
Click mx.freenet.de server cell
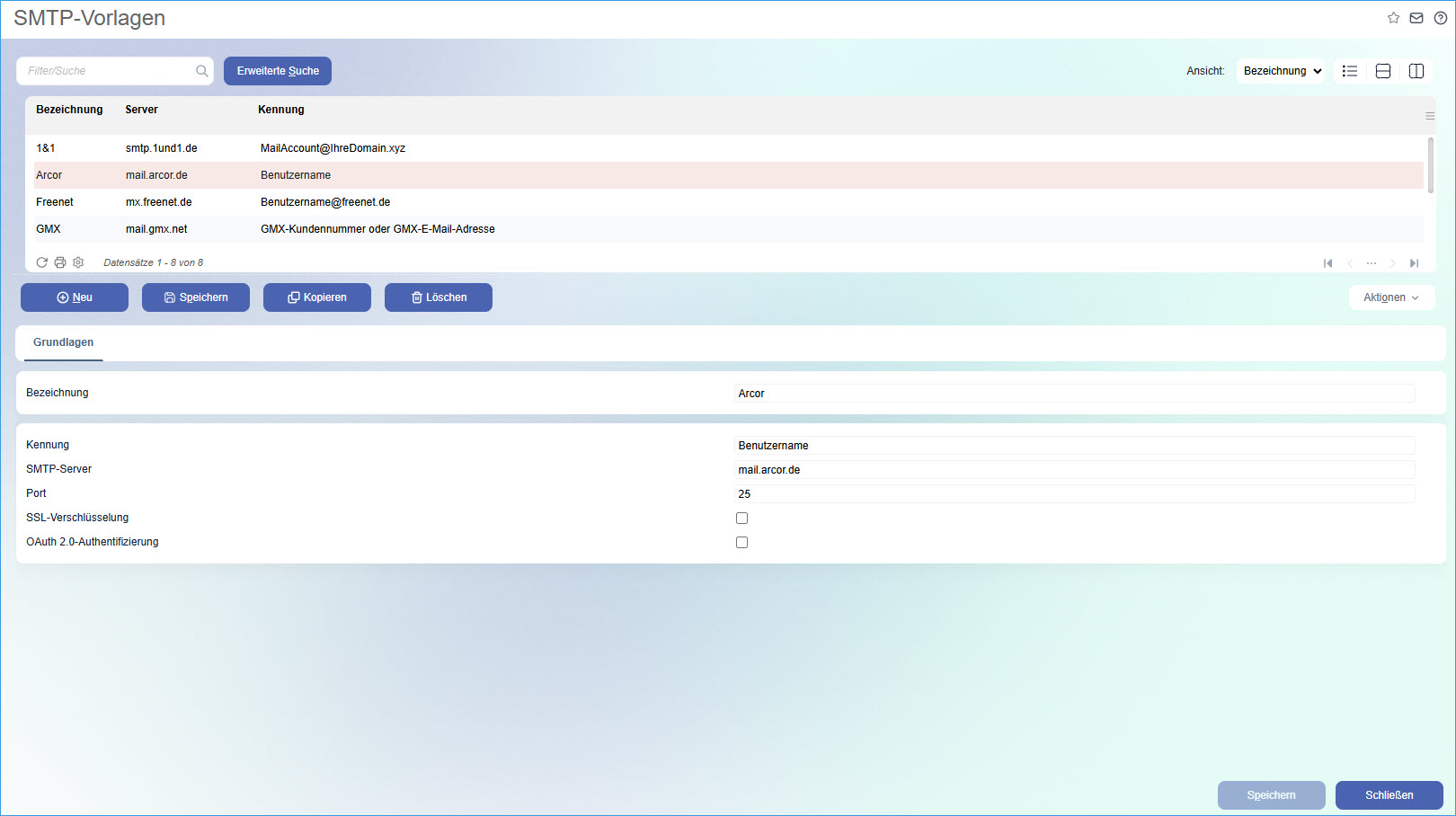(x=159, y=202)
